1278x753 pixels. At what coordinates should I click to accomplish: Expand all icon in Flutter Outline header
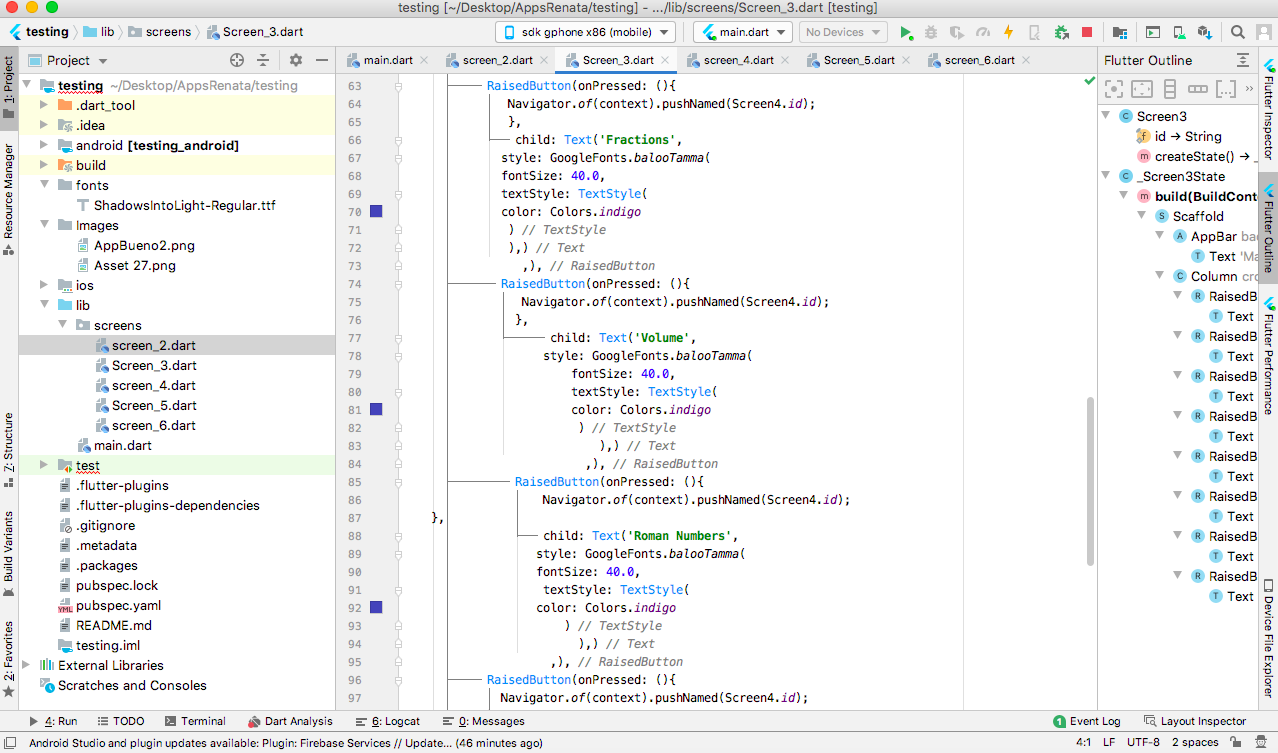click(x=1243, y=60)
